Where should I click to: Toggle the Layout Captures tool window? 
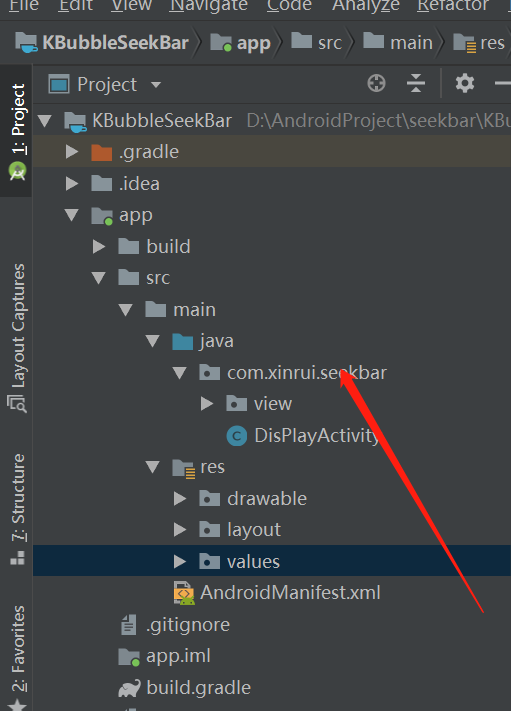(x=17, y=338)
